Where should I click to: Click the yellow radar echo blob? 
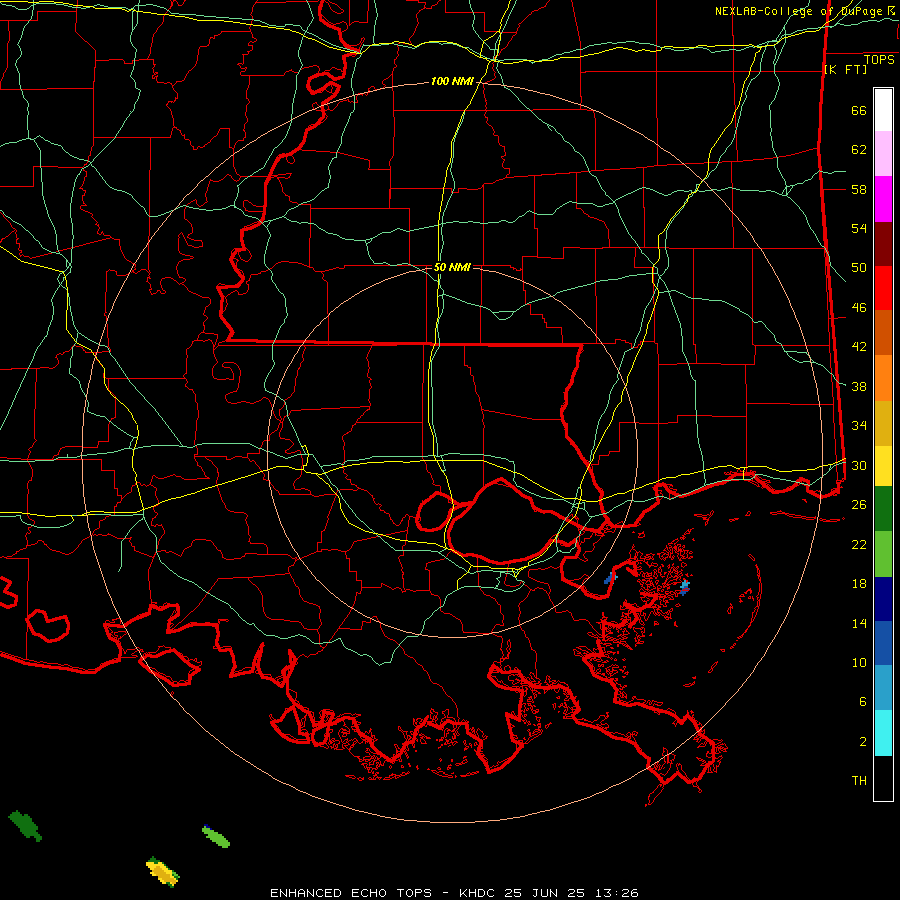click(x=163, y=871)
